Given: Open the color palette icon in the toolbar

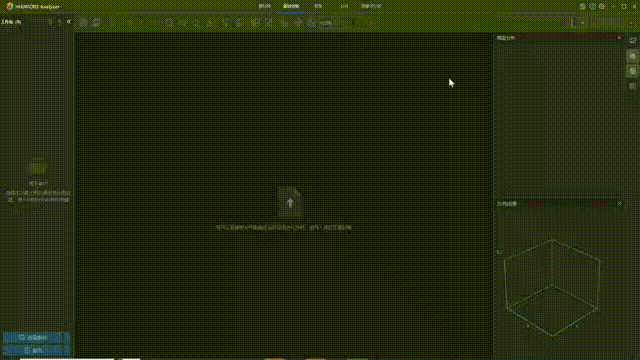Looking at the screenshot, I should click(572, 23).
